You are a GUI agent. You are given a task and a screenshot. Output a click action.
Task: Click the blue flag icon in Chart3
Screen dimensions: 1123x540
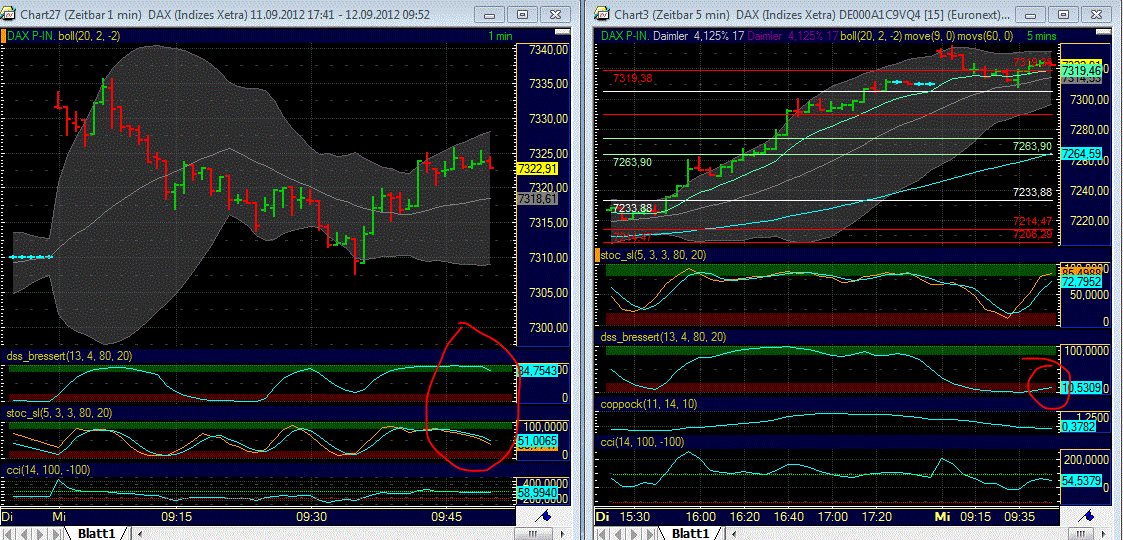click(x=1085, y=516)
